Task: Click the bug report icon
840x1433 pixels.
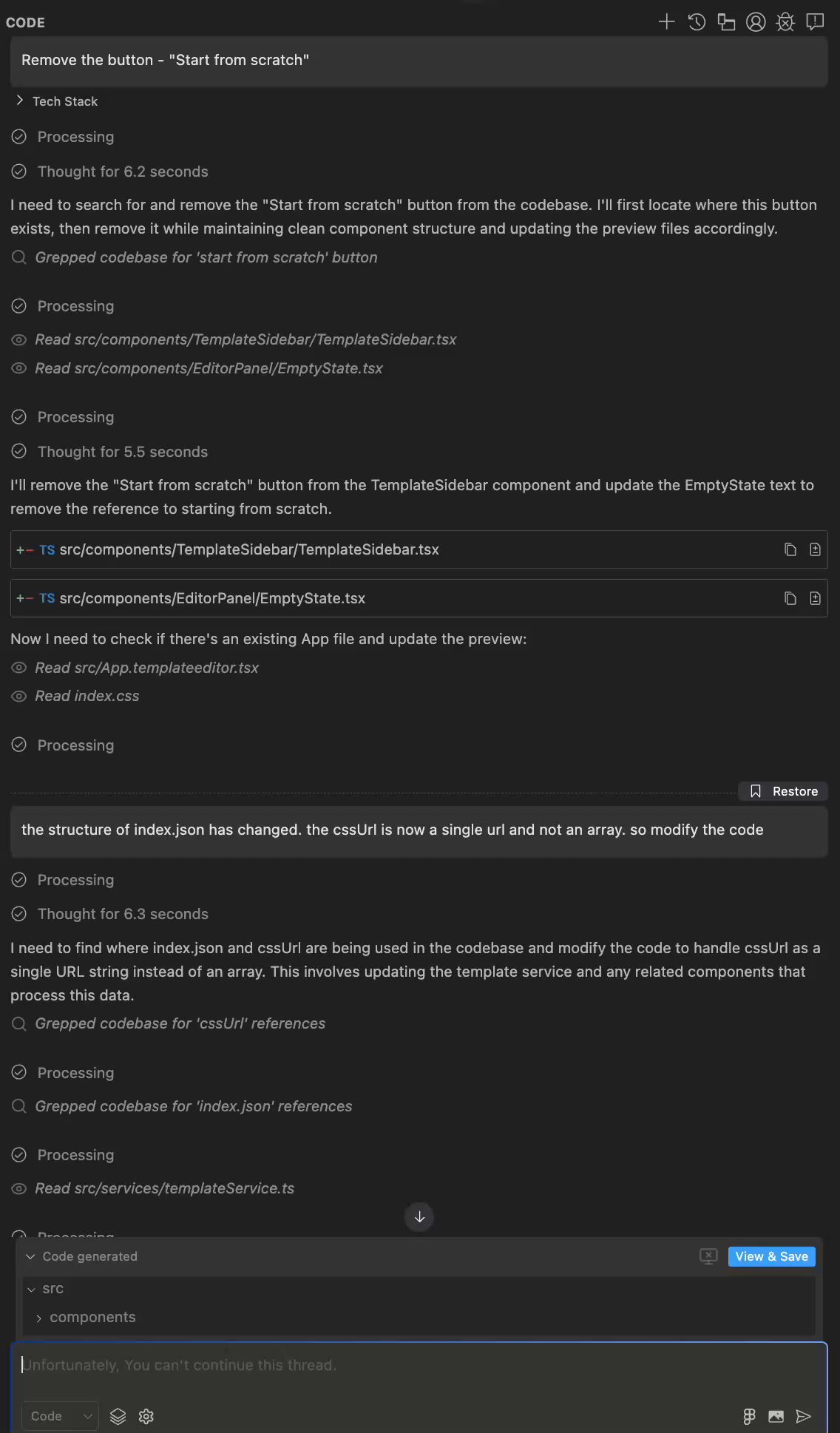Action: point(785,22)
